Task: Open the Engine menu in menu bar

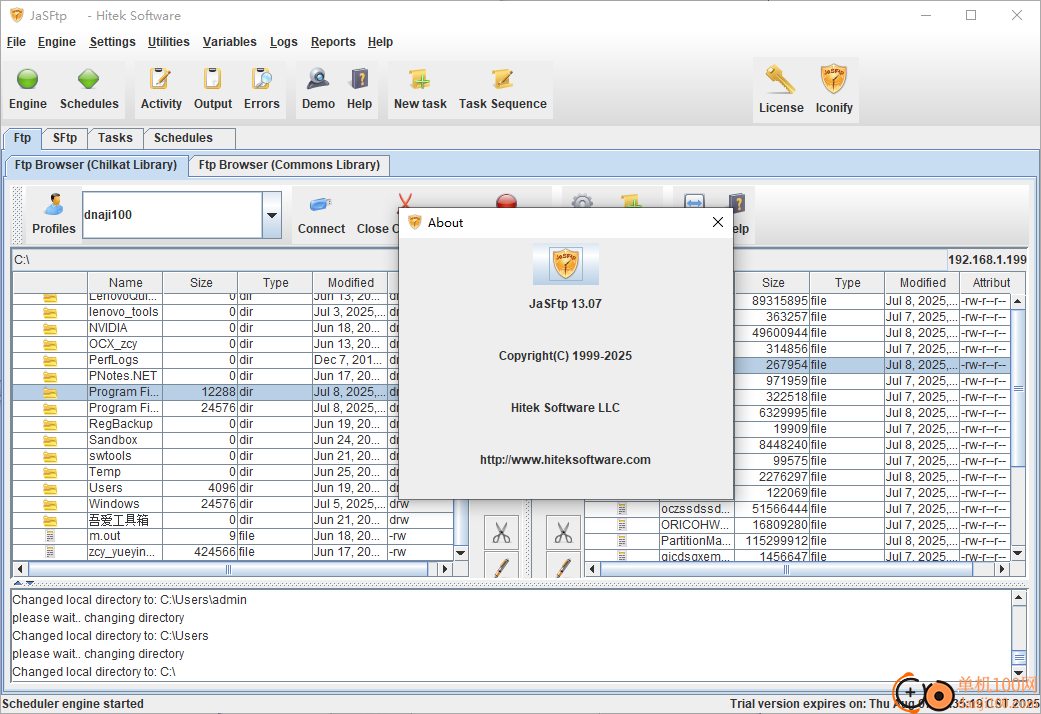Action: click(x=56, y=42)
